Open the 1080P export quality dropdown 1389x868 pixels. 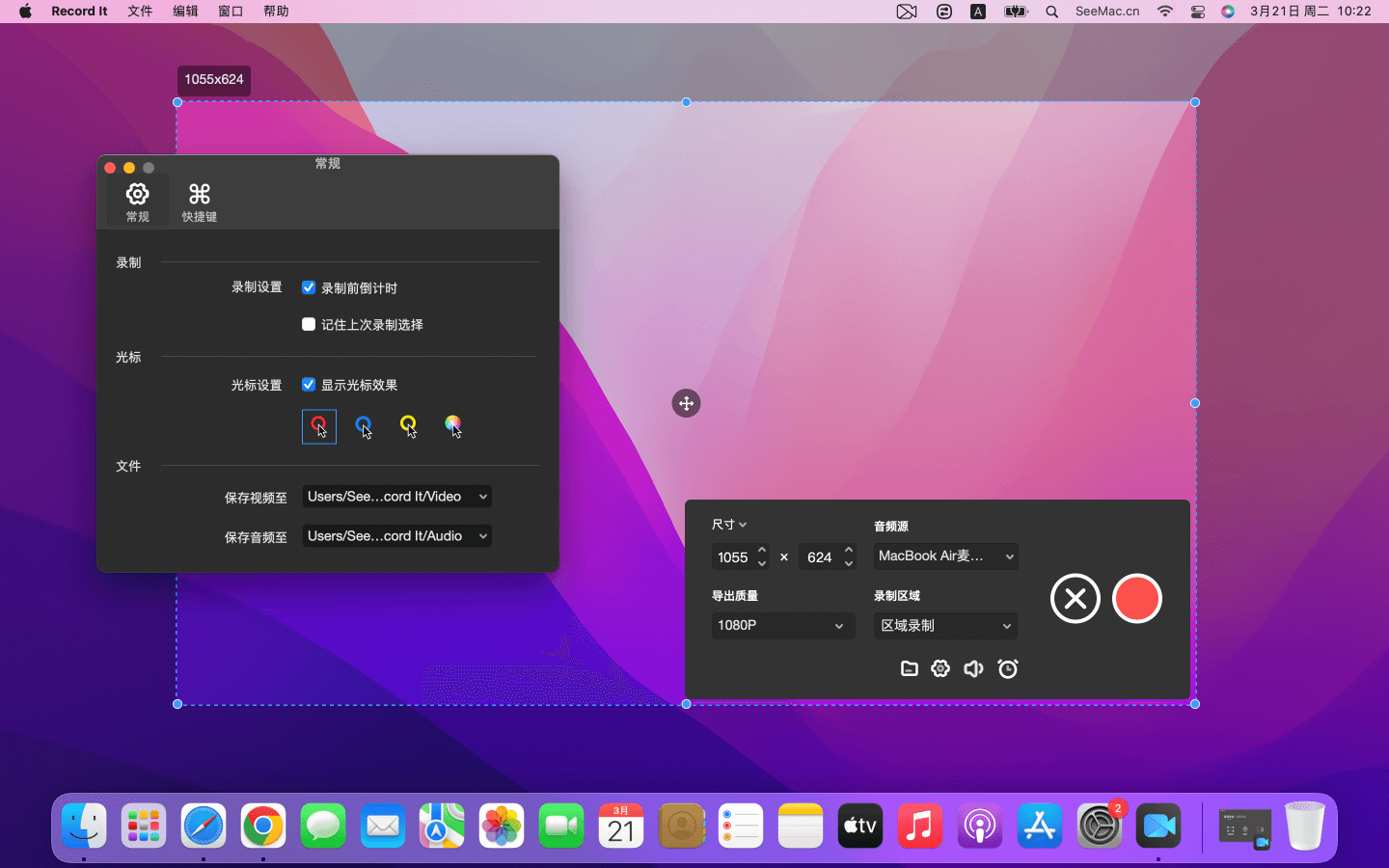(x=782, y=626)
